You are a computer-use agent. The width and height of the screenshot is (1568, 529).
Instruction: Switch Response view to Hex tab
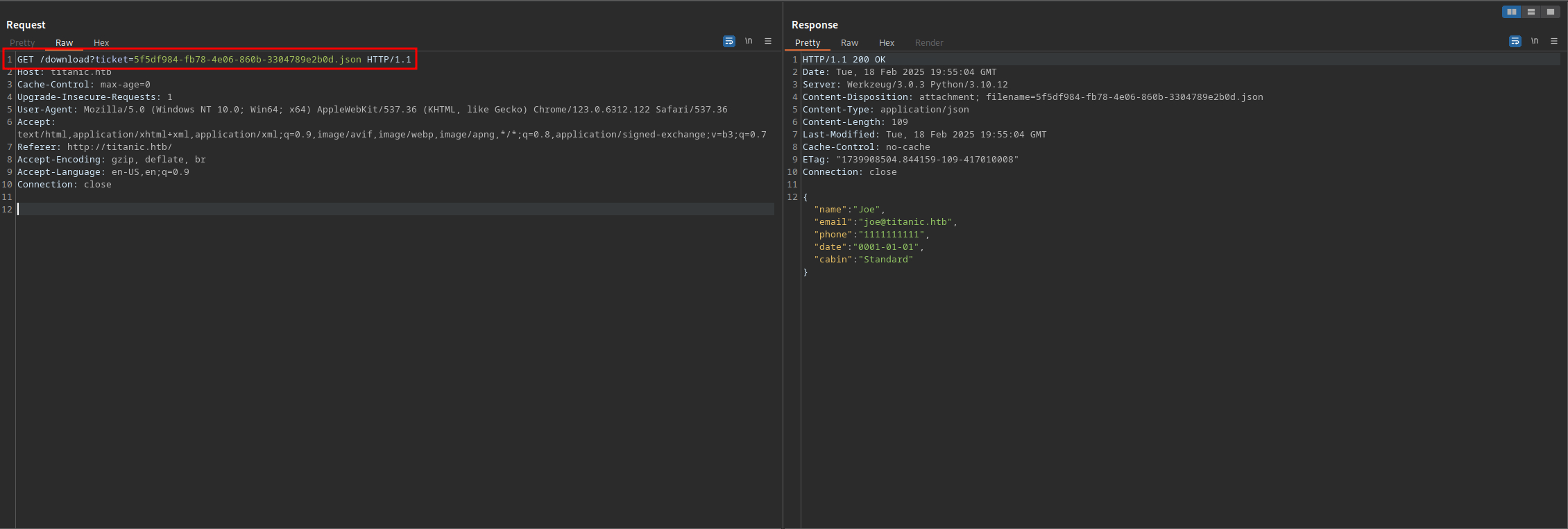[887, 43]
